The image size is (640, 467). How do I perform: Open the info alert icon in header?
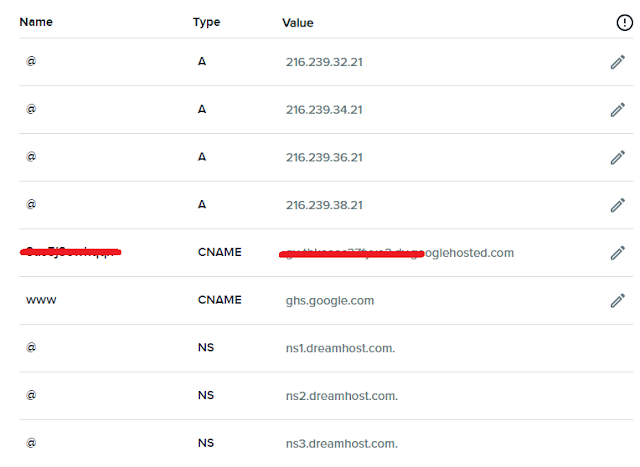point(624,22)
